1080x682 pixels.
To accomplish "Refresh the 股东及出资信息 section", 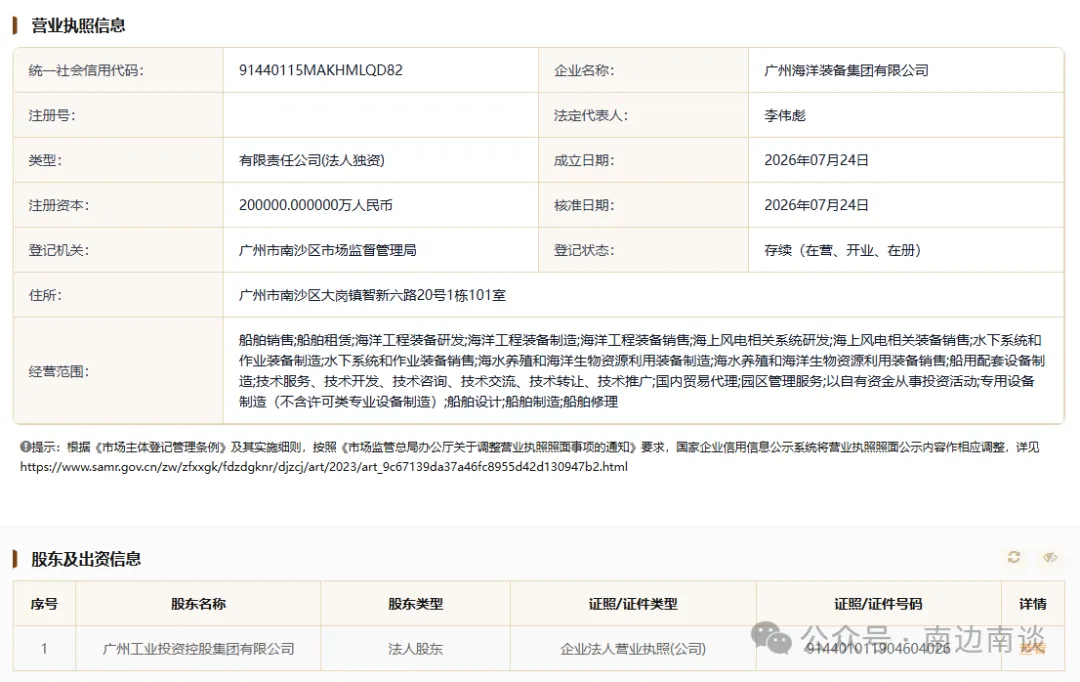I will pos(1014,557).
